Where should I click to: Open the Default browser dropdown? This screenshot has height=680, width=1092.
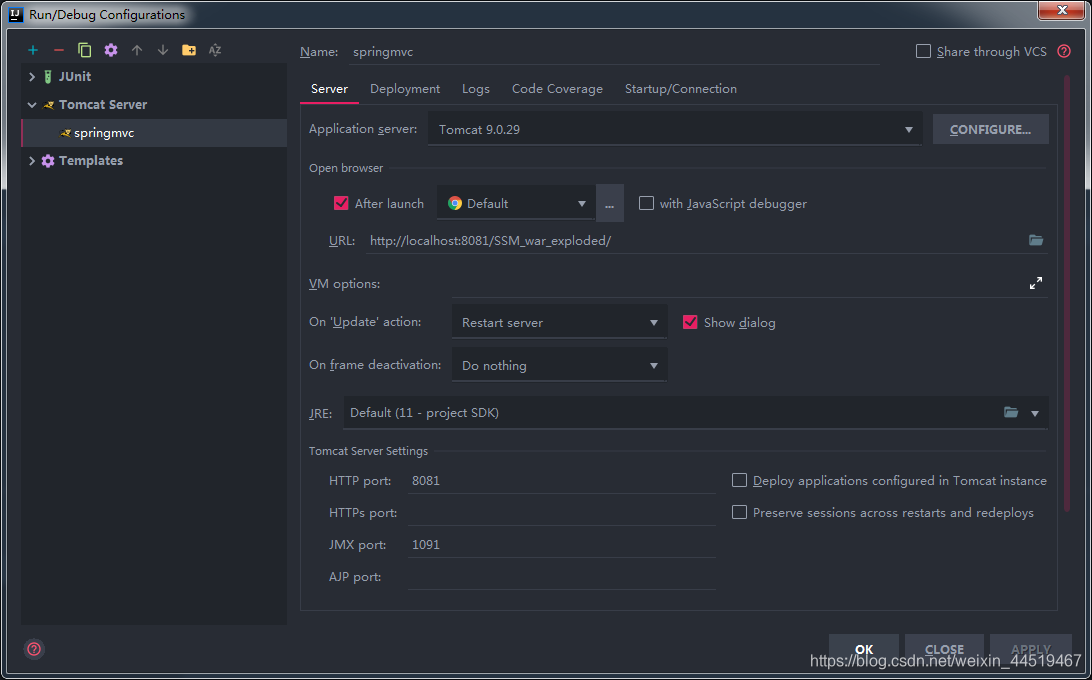[x=516, y=203]
